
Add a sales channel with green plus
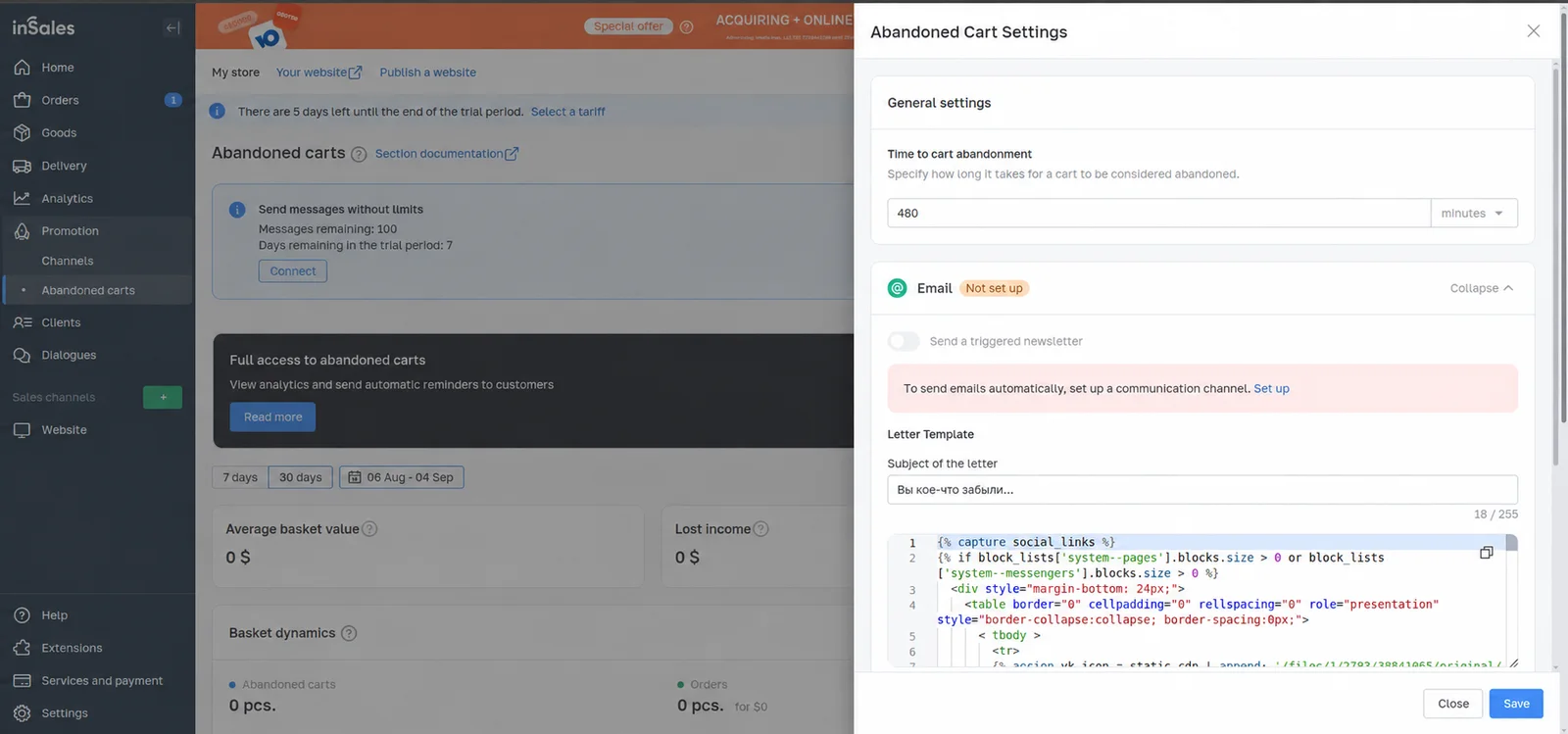pos(163,397)
